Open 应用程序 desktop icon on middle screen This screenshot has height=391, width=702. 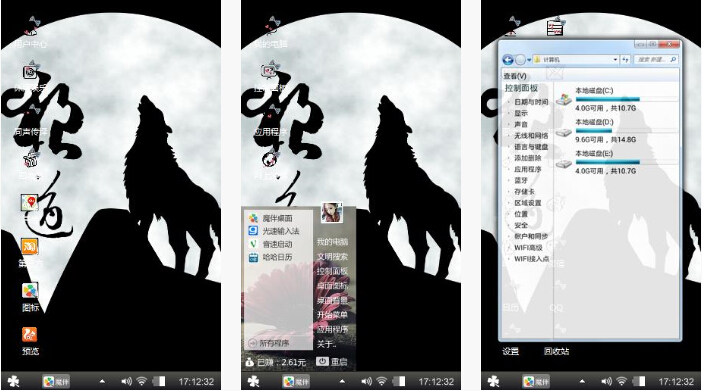point(270,121)
